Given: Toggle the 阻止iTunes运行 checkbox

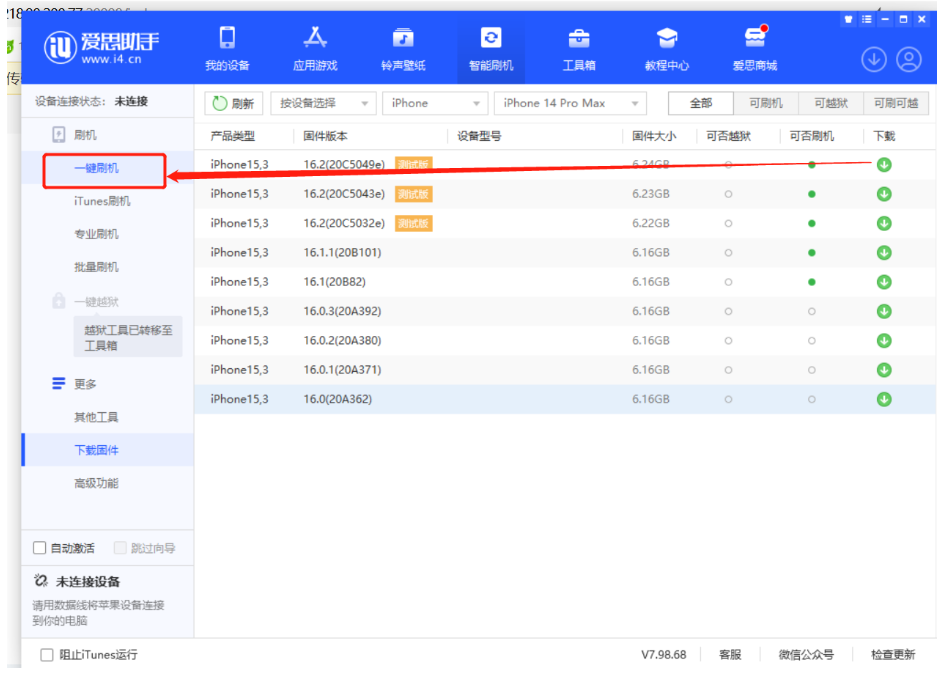Looking at the screenshot, I should coord(47,655).
